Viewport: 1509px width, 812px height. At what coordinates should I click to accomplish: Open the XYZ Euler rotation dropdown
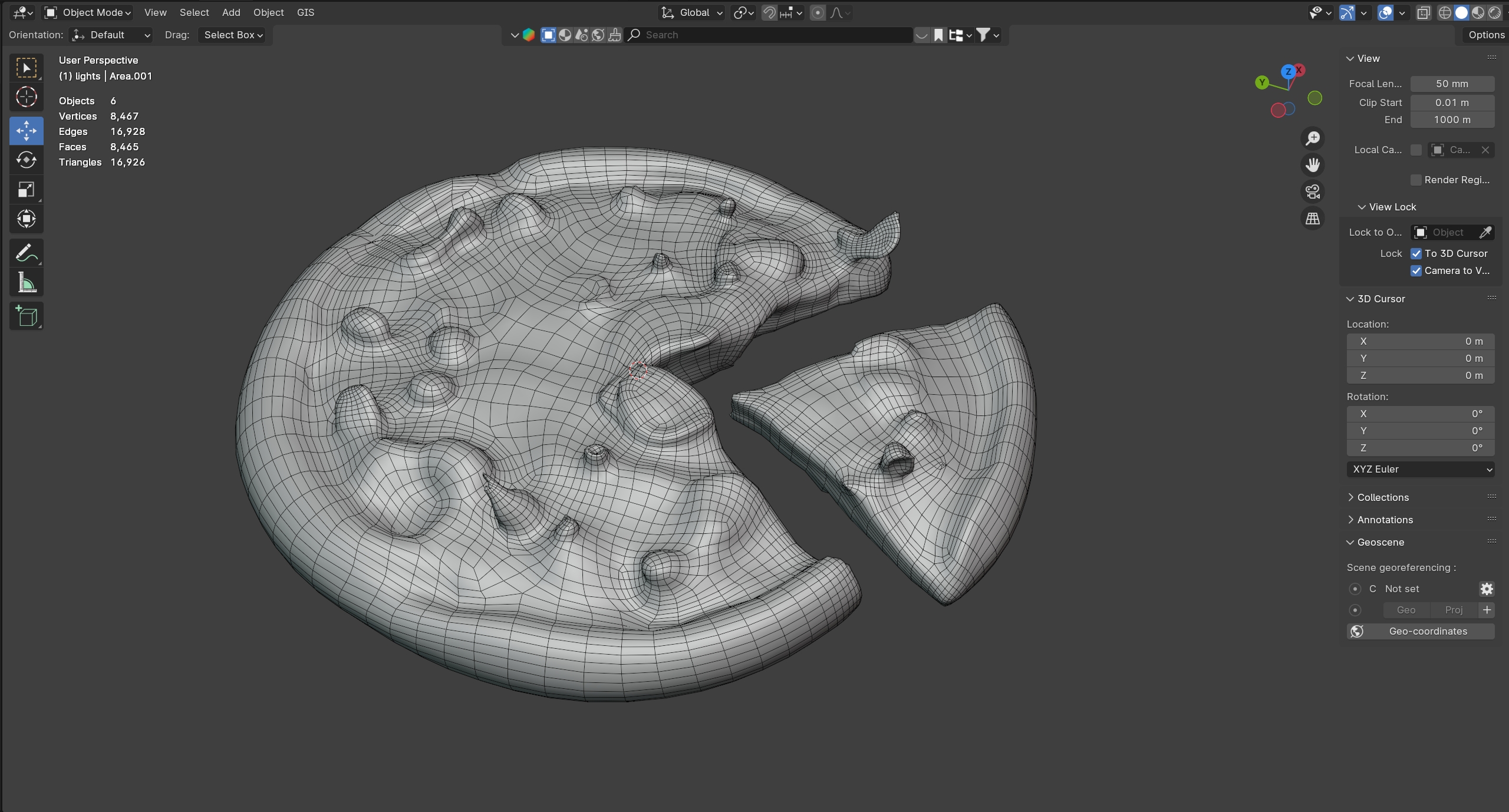[1420, 469]
